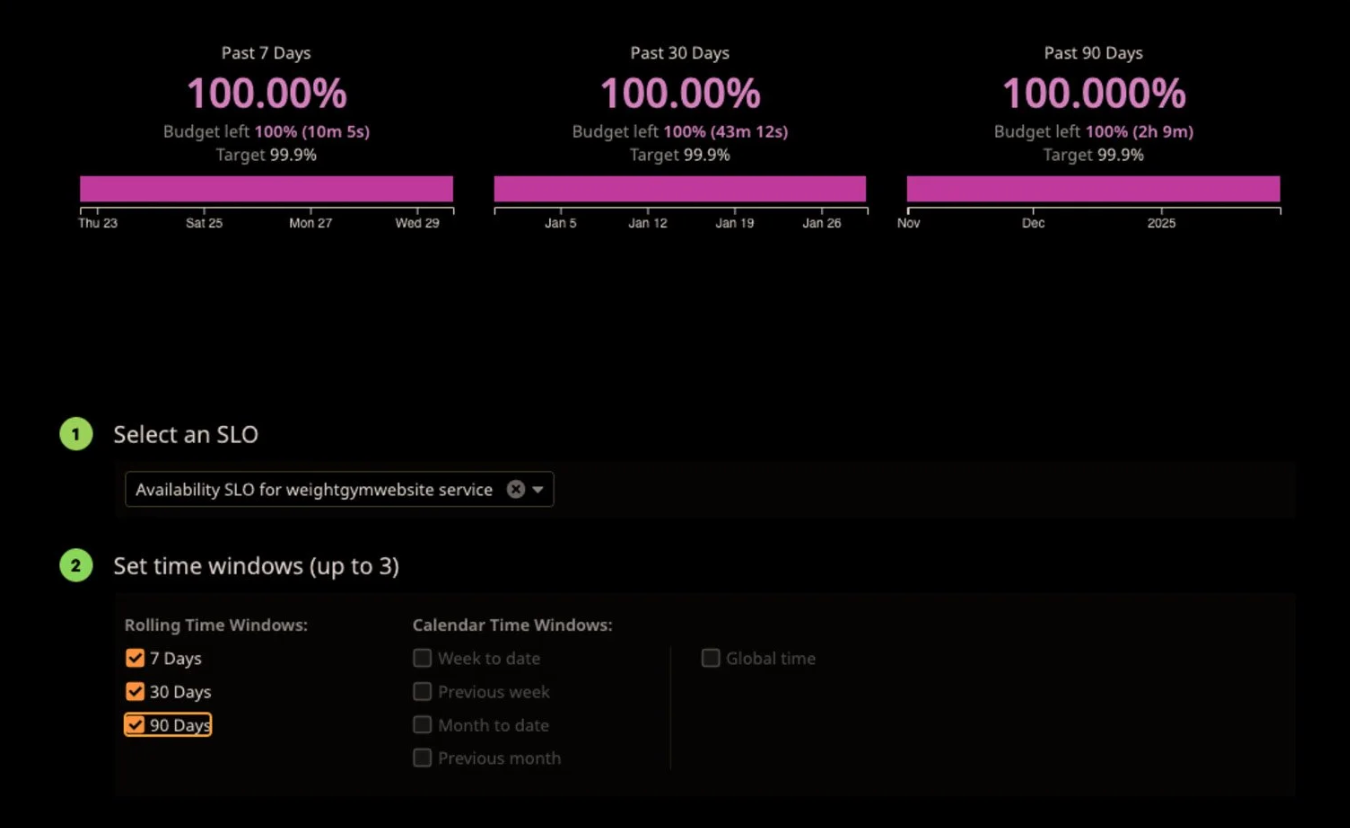Click the Past 30 Days budget progress bar
This screenshot has width=1350, height=828.
point(680,188)
